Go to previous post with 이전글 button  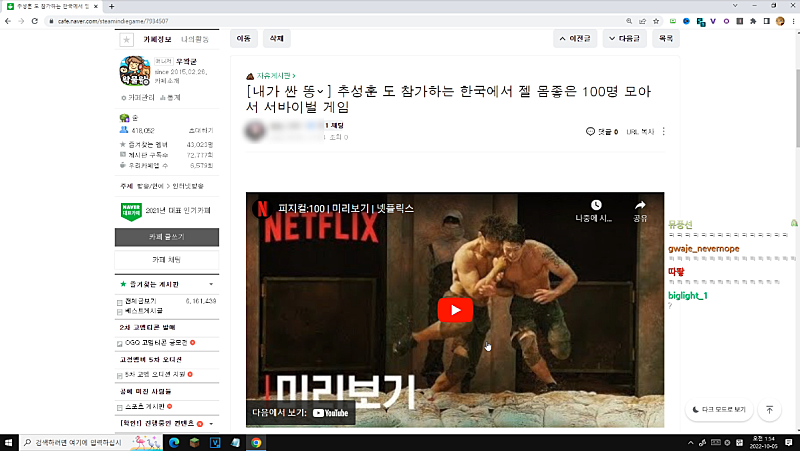[x=575, y=38]
